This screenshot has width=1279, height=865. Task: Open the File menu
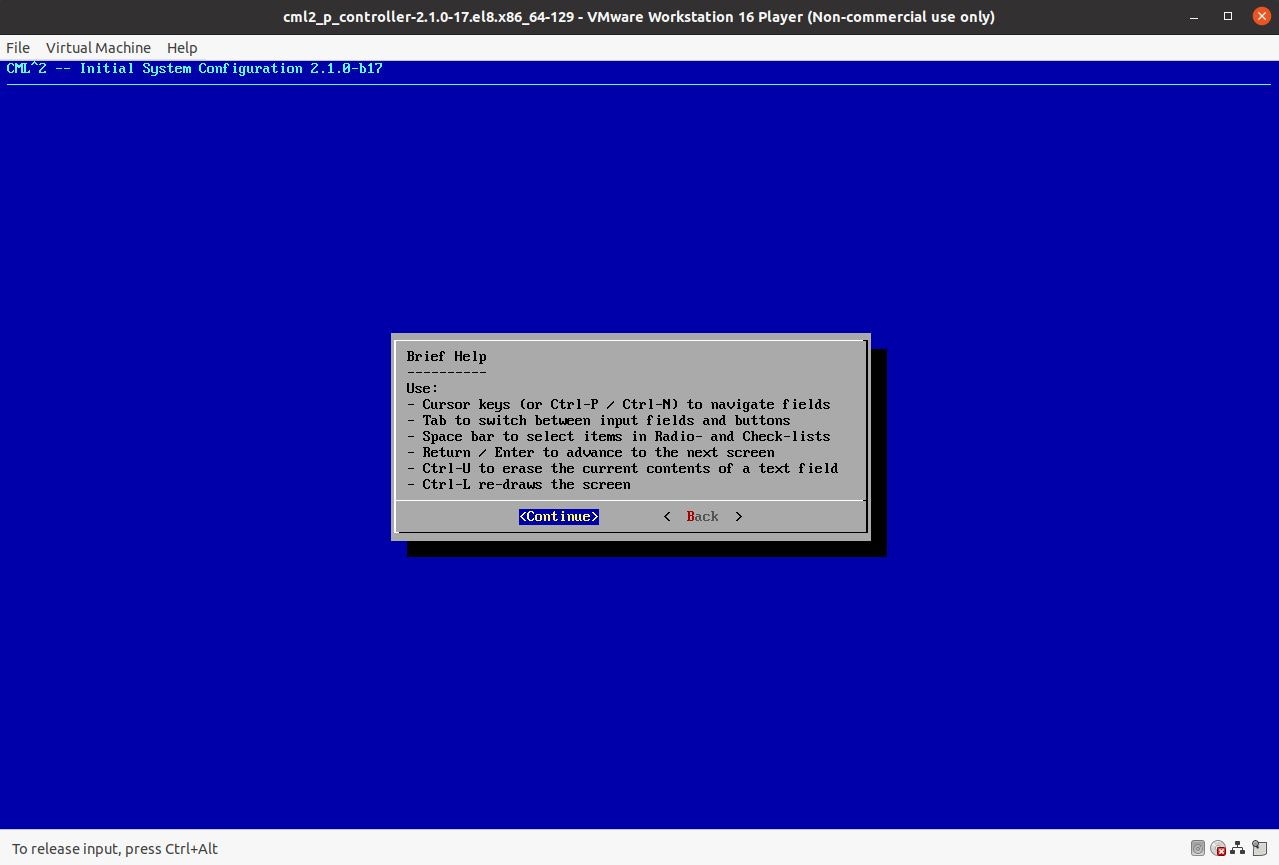tap(18, 47)
